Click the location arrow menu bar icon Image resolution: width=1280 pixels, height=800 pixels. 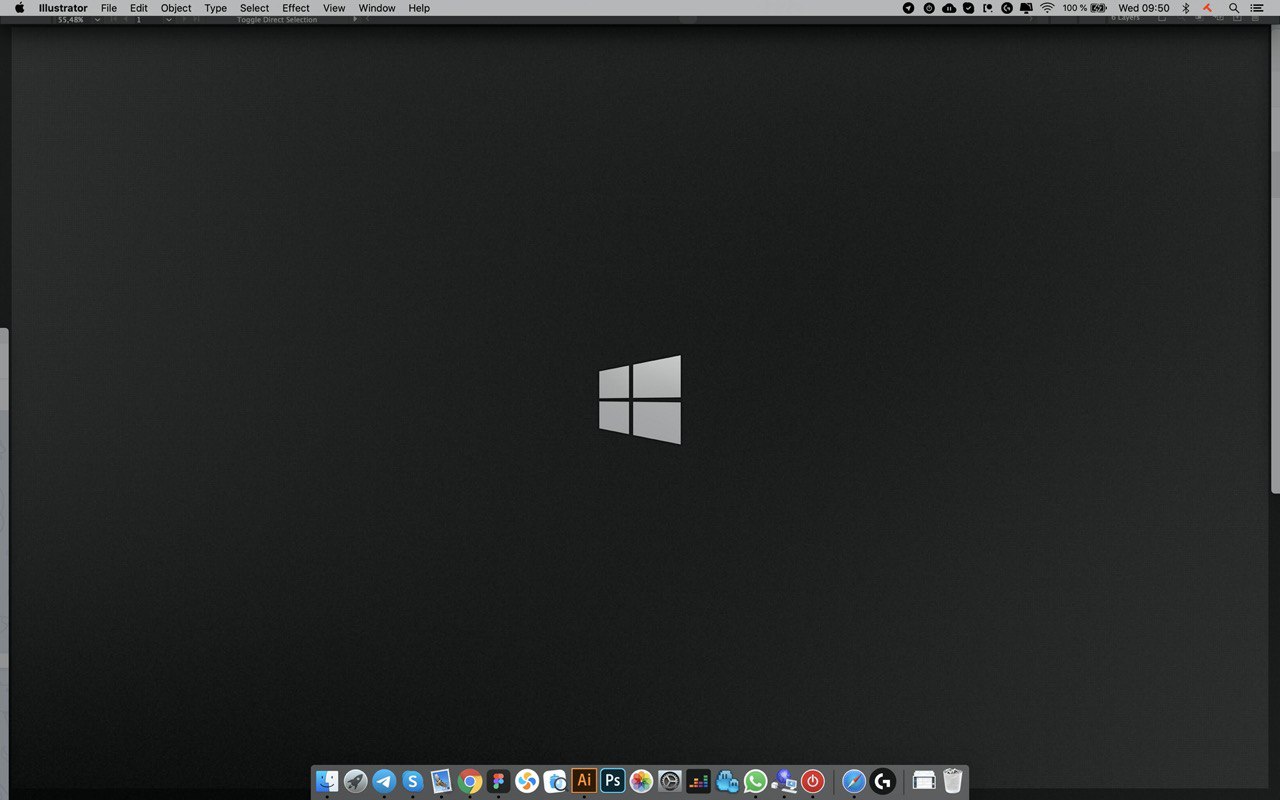click(x=908, y=8)
